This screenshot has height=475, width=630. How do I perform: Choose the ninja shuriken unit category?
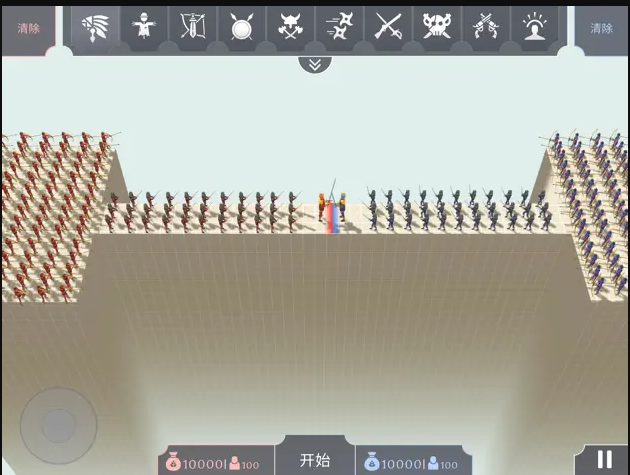click(x=339, y=27)
